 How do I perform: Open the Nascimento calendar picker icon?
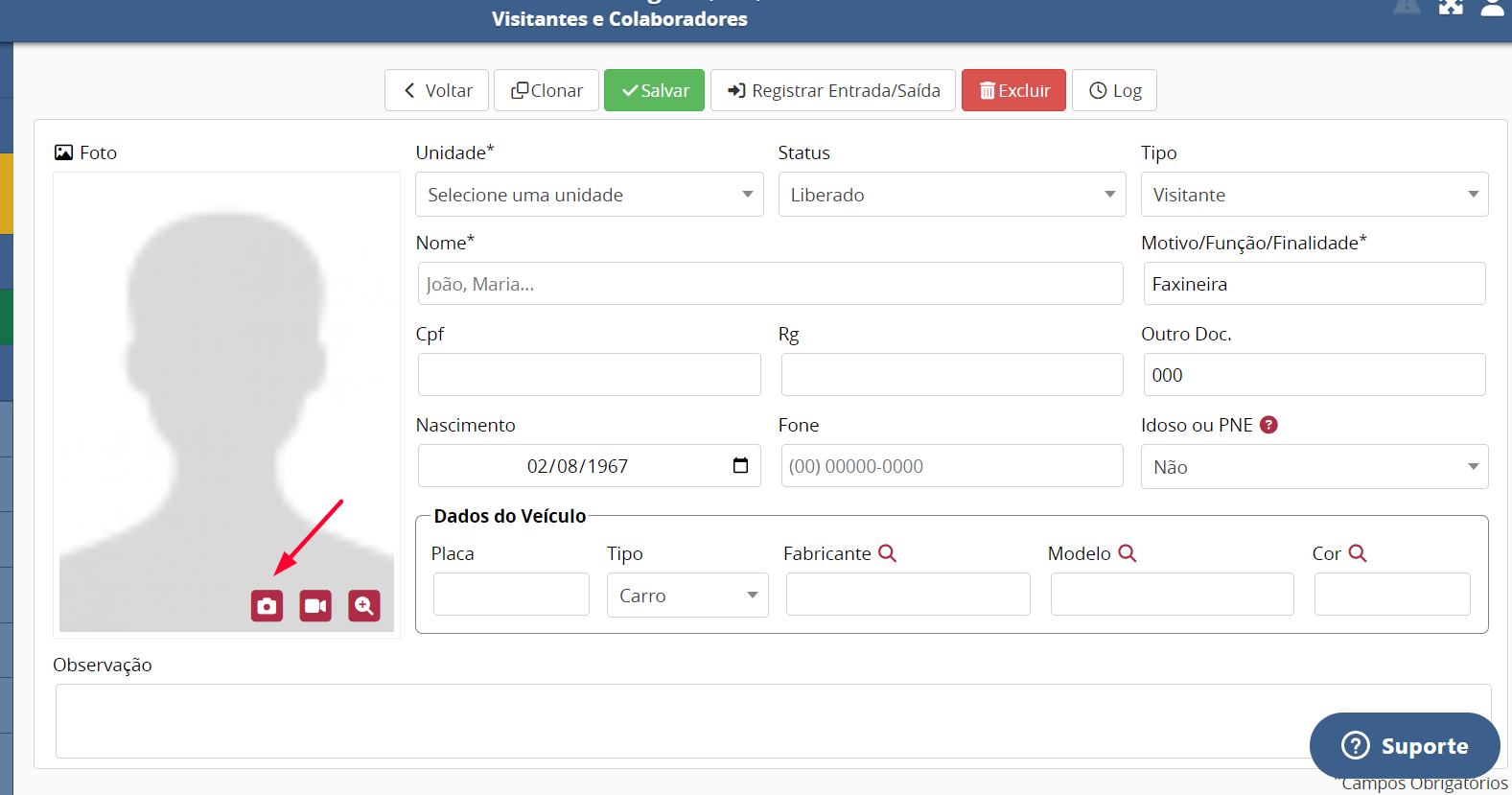[740, 466]
